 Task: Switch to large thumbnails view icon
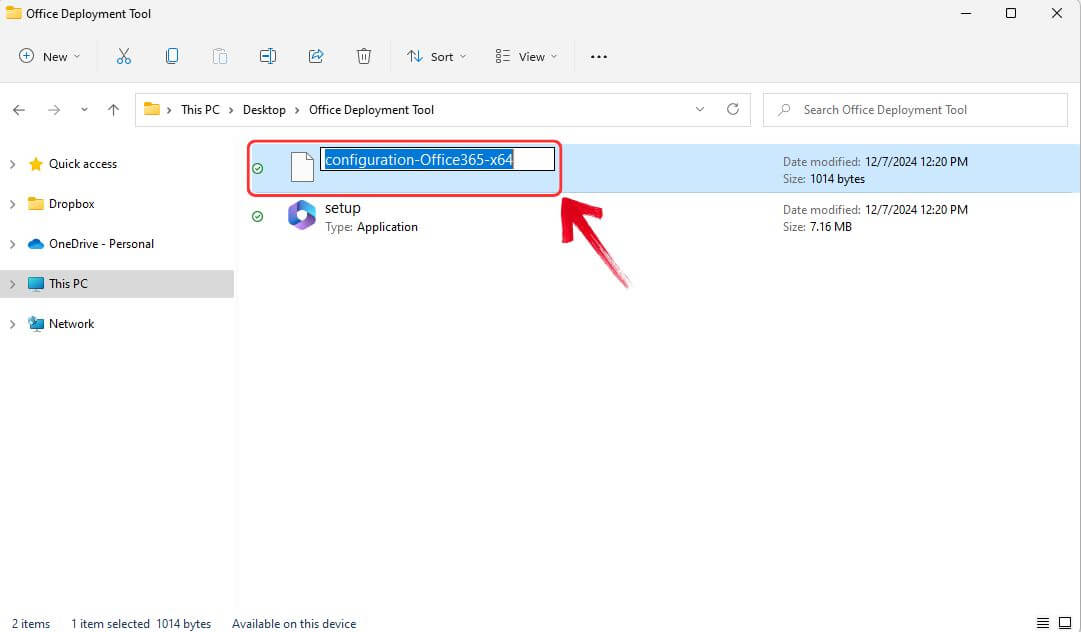(1064, 623)
